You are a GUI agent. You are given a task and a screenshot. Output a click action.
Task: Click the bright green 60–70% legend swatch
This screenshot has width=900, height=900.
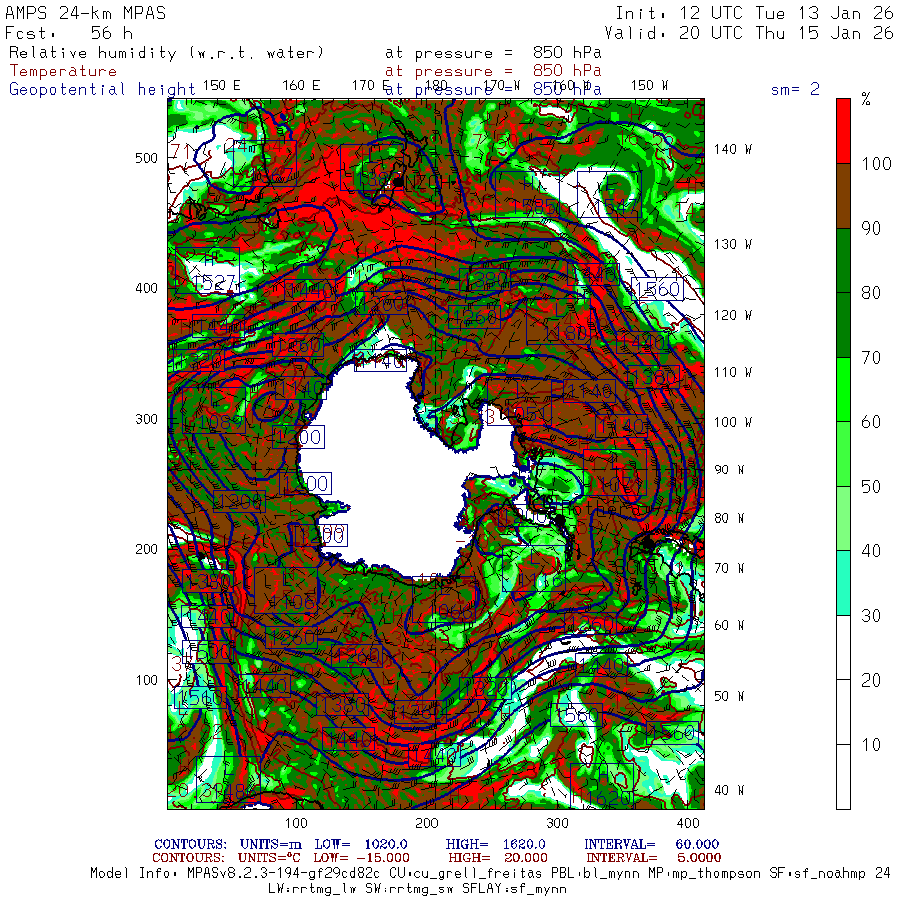pyautogui.click(x=843, y=390)
